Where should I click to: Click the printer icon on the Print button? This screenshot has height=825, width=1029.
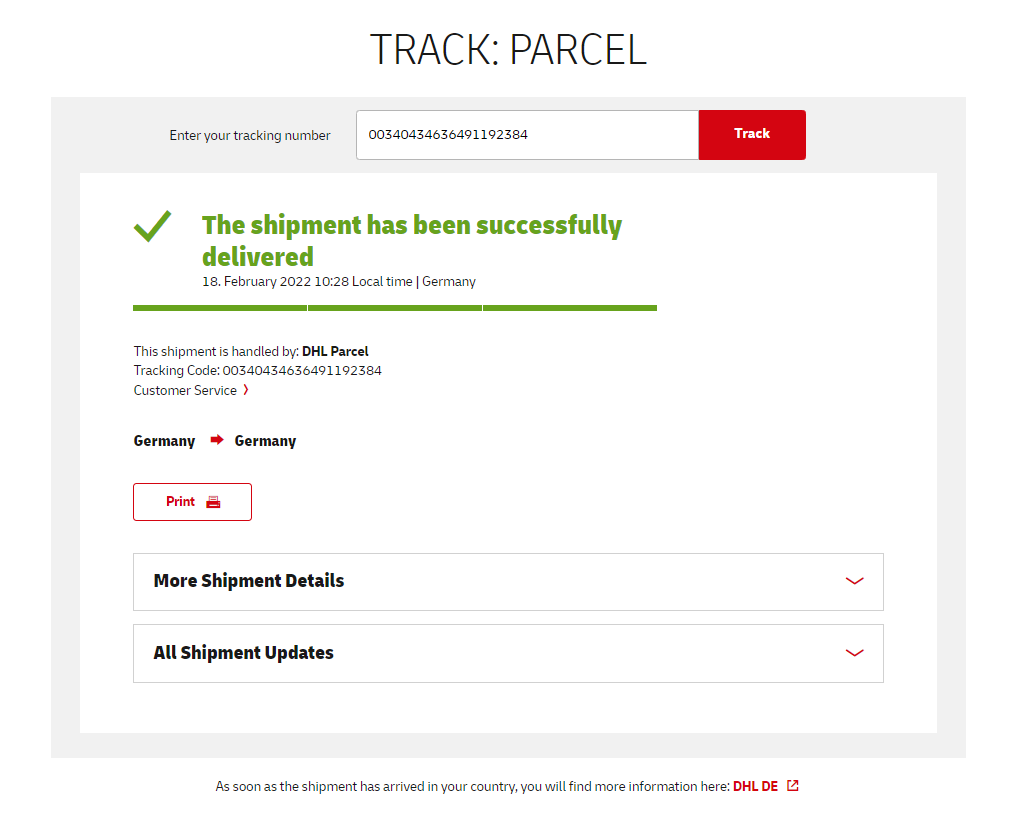click(x=213, y=502)
